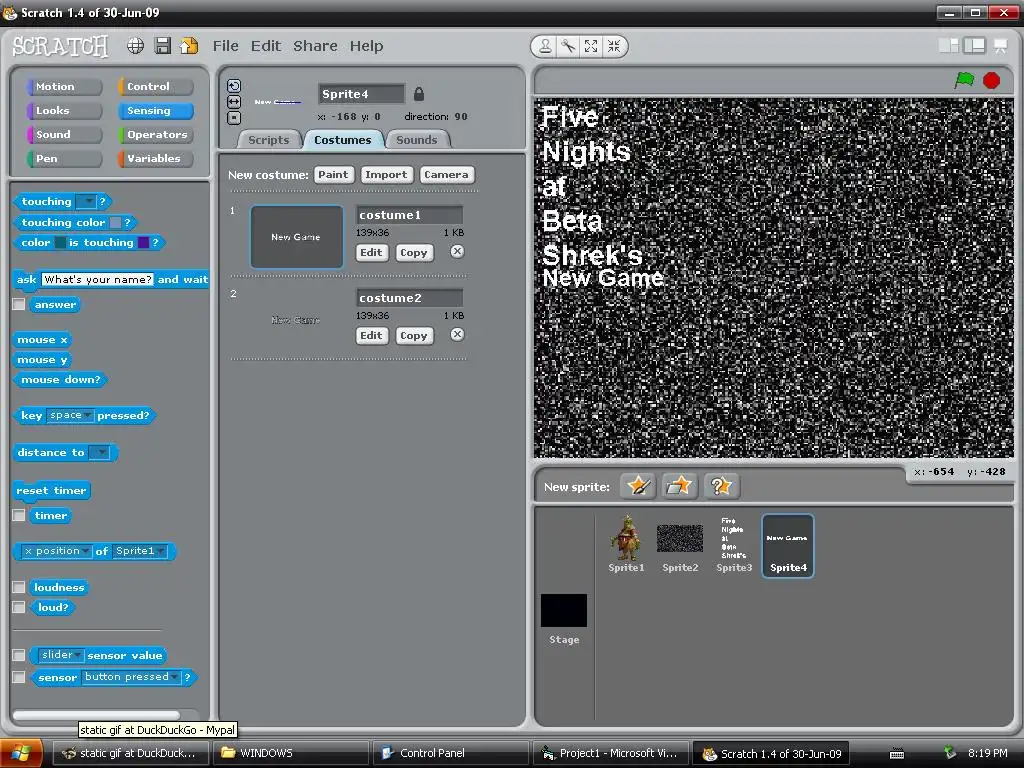Open the Help menu

[366, 46]
